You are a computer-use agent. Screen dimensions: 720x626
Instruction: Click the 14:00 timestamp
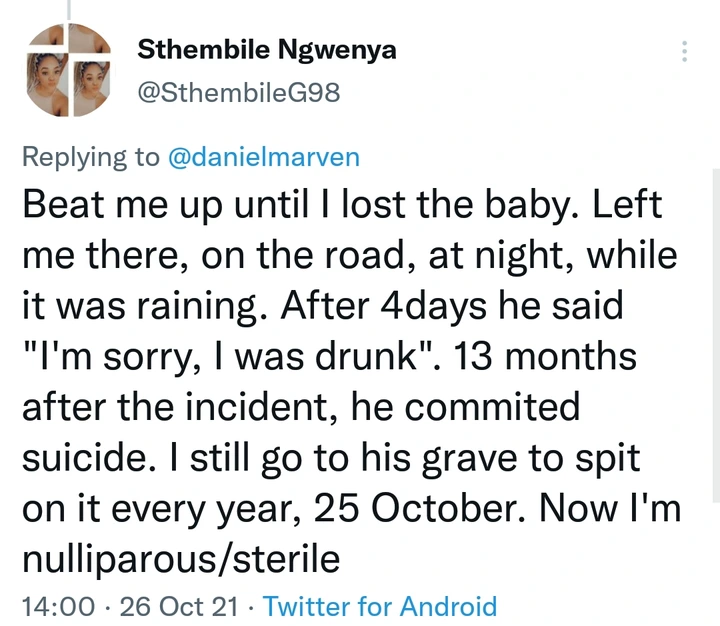click(x=59, y=606)
